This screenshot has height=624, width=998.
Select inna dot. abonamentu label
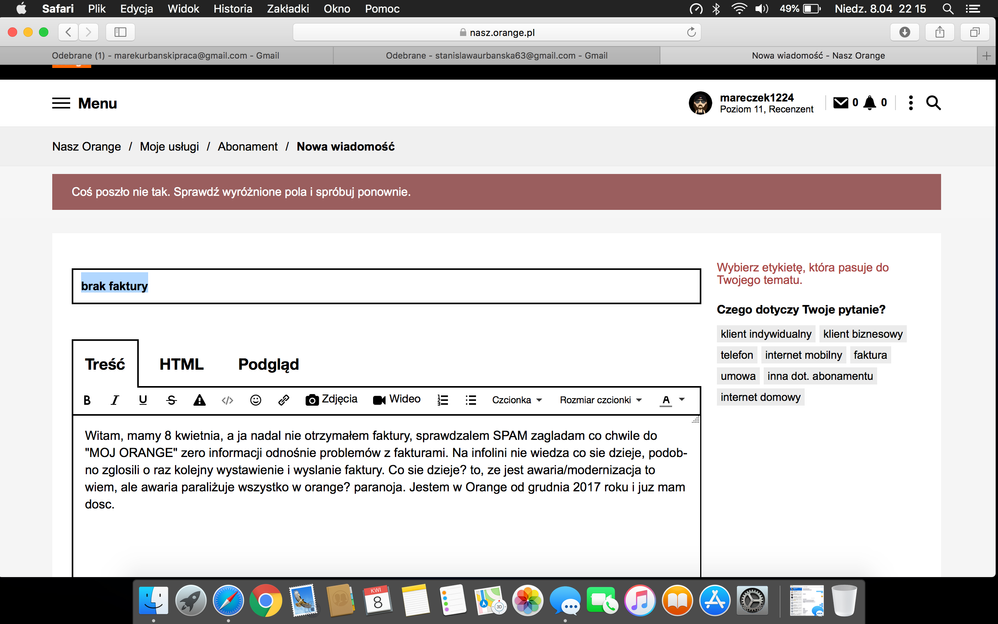(820, 376)
